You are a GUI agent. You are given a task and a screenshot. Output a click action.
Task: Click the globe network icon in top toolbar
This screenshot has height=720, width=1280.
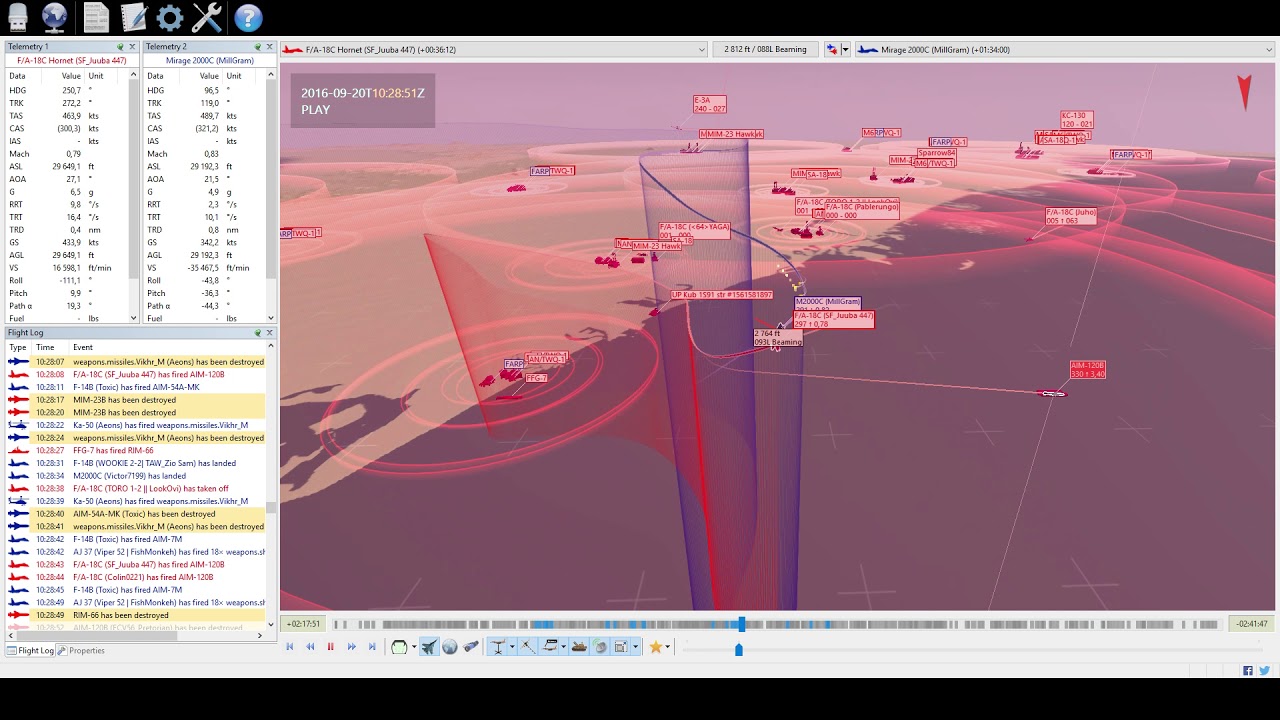54,17
